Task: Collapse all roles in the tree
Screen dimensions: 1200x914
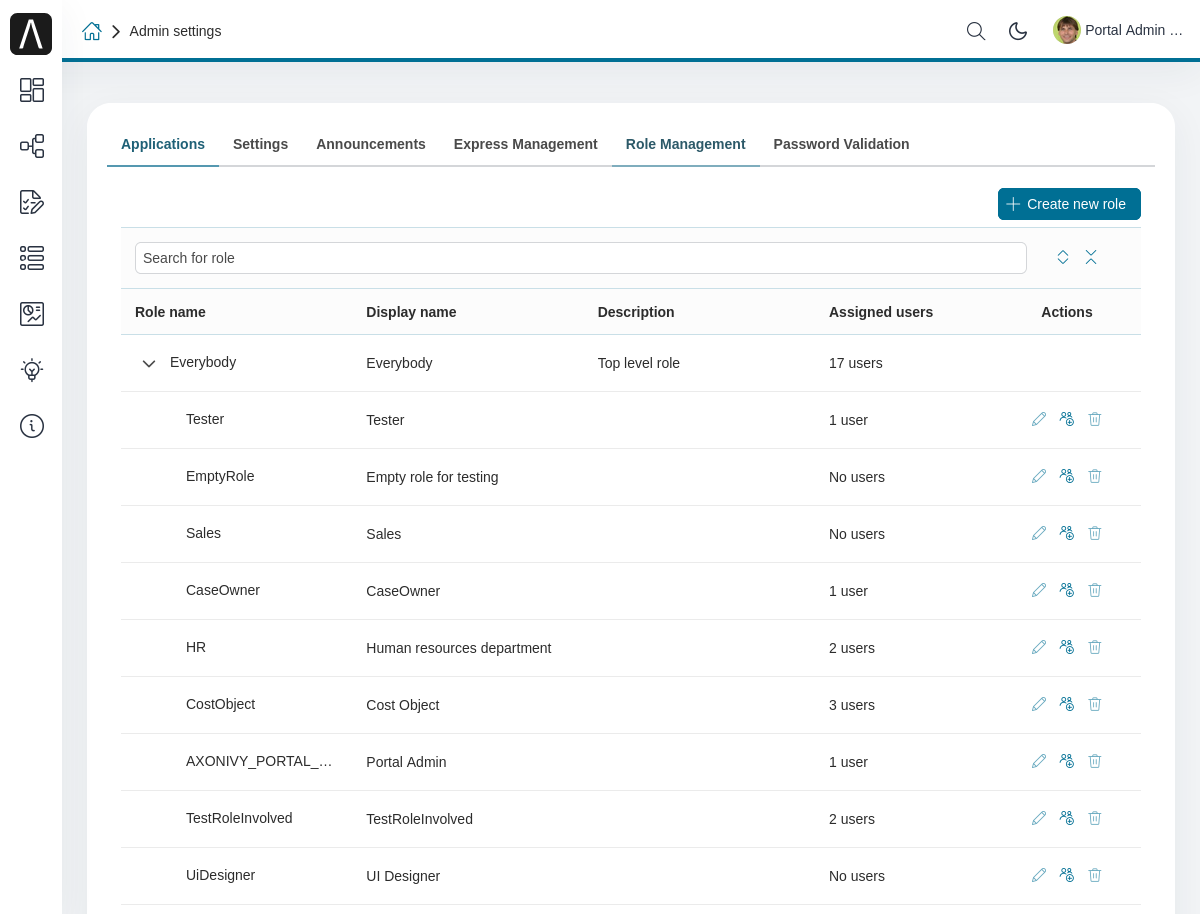Action: (1091, 257)
